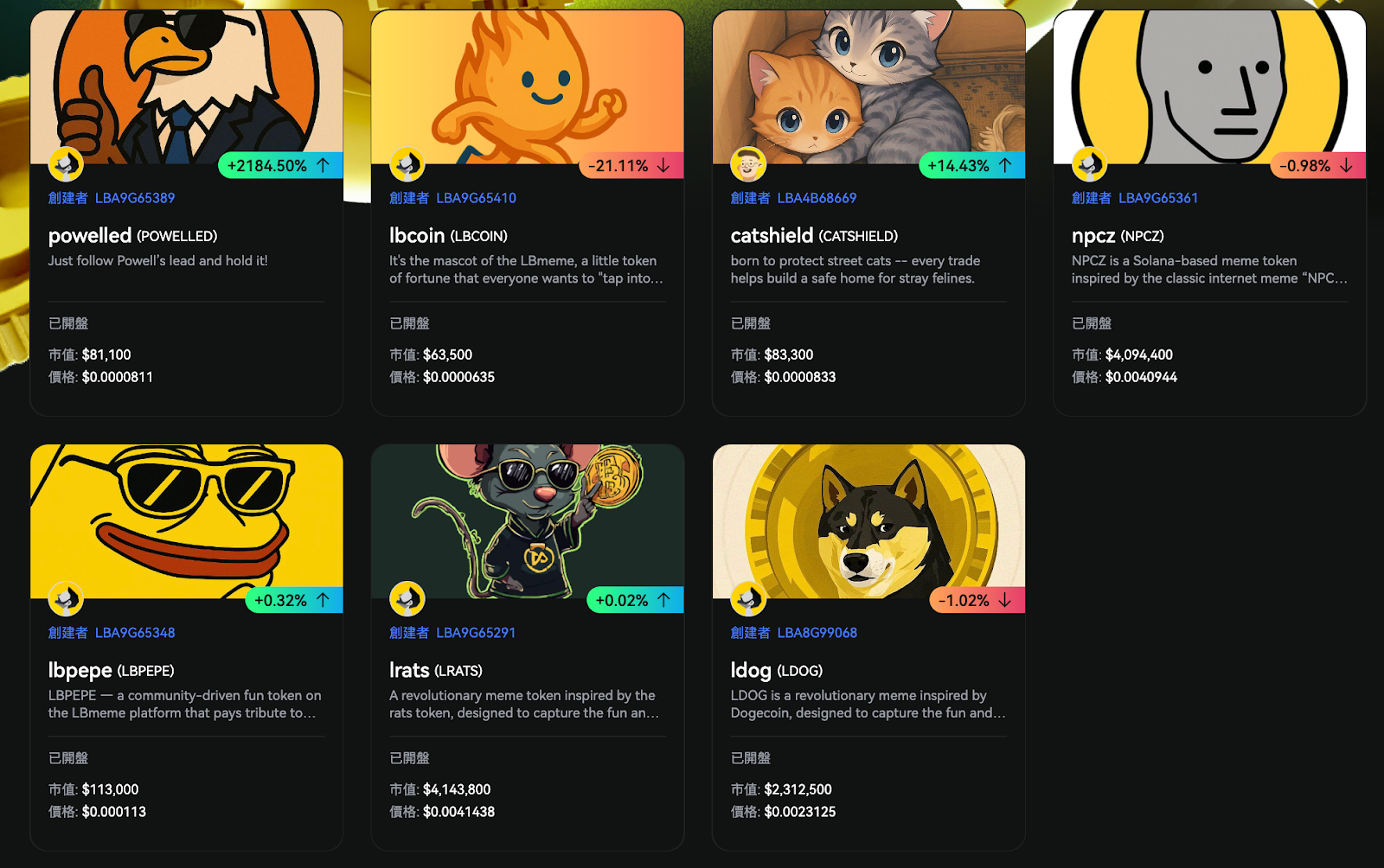
Task: Open creator link LBA9G65389
Action: click(x=135, y=198)
